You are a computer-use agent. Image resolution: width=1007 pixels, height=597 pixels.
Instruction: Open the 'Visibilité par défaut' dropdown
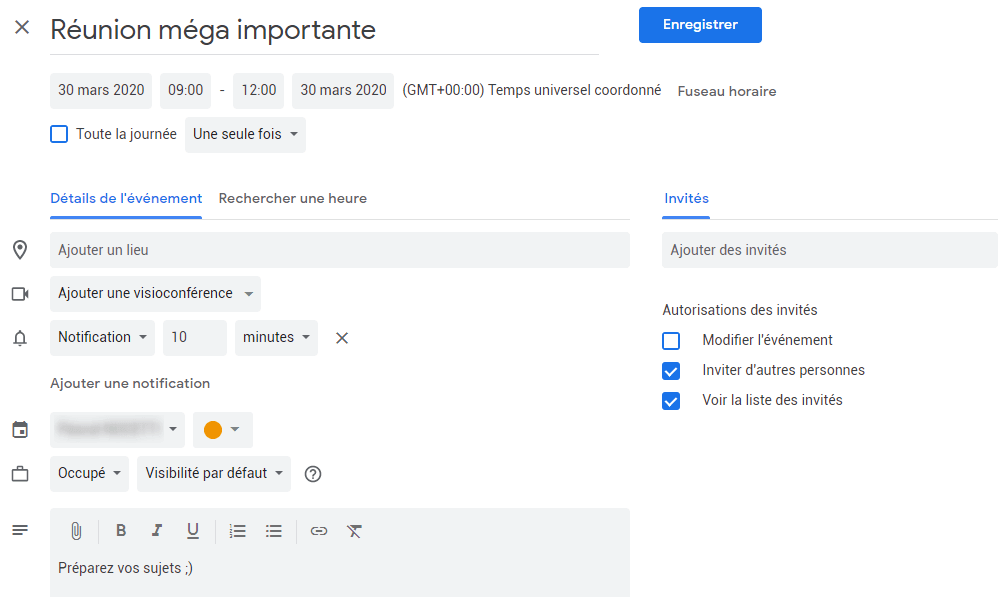coord(214,474)
